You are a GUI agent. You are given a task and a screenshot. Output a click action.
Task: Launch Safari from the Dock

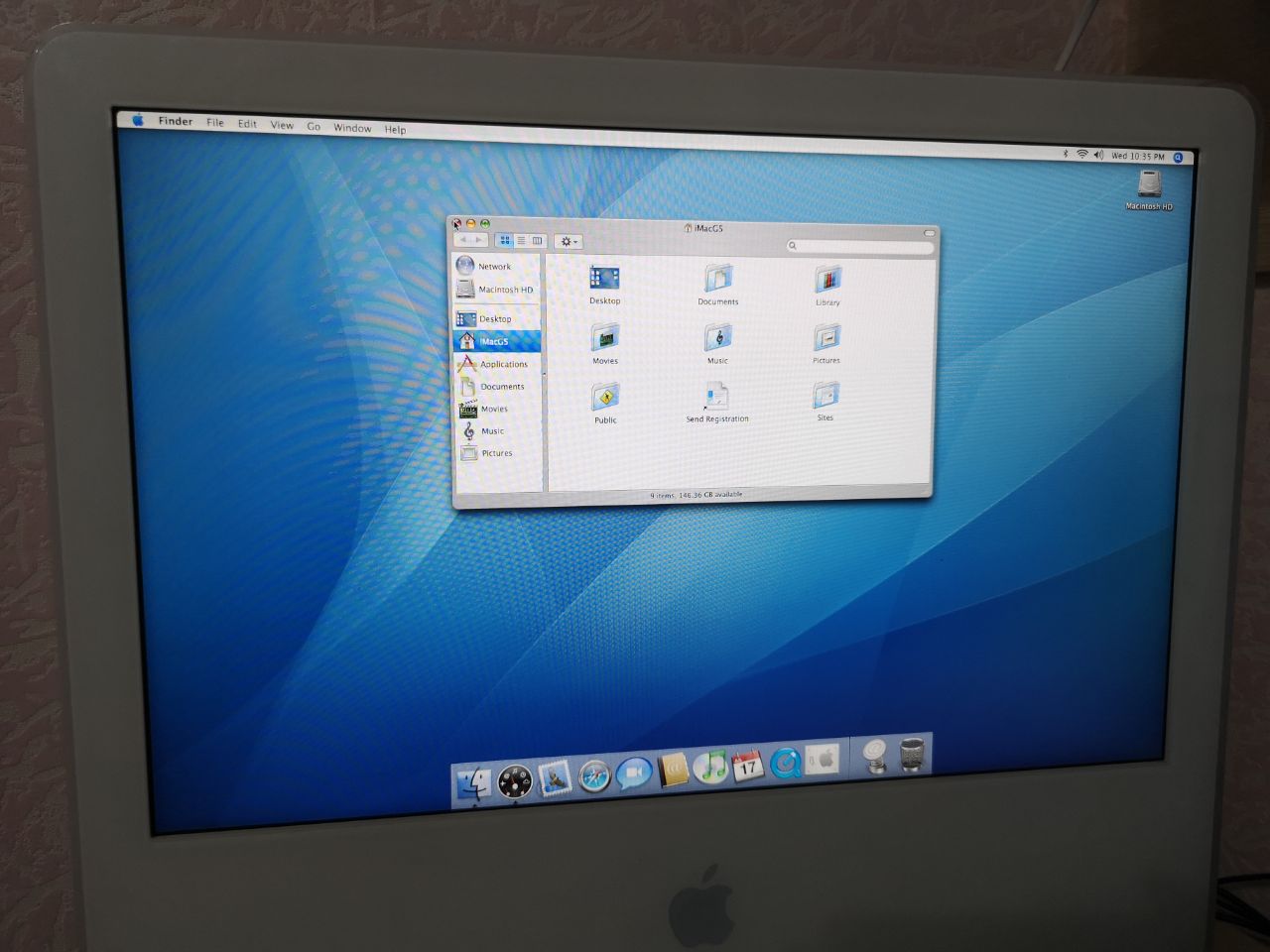(594, 776)
